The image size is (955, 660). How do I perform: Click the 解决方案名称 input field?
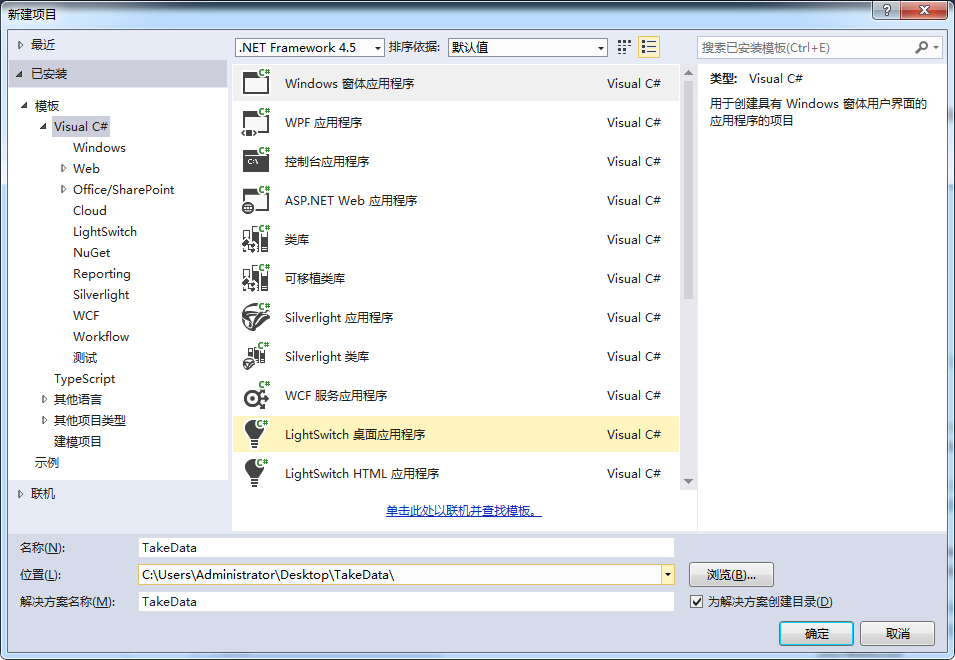[406, 602]
